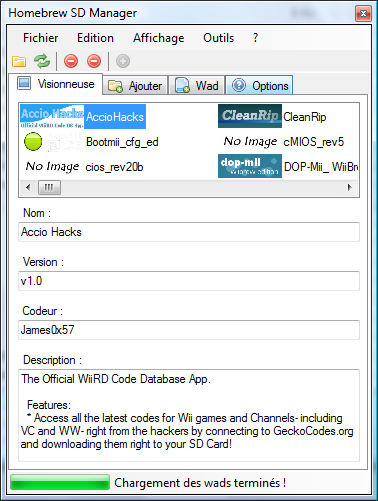Click the Version field containing v1.0
Viewport: 378px width, 501px height.
click(x=189, y=281)
